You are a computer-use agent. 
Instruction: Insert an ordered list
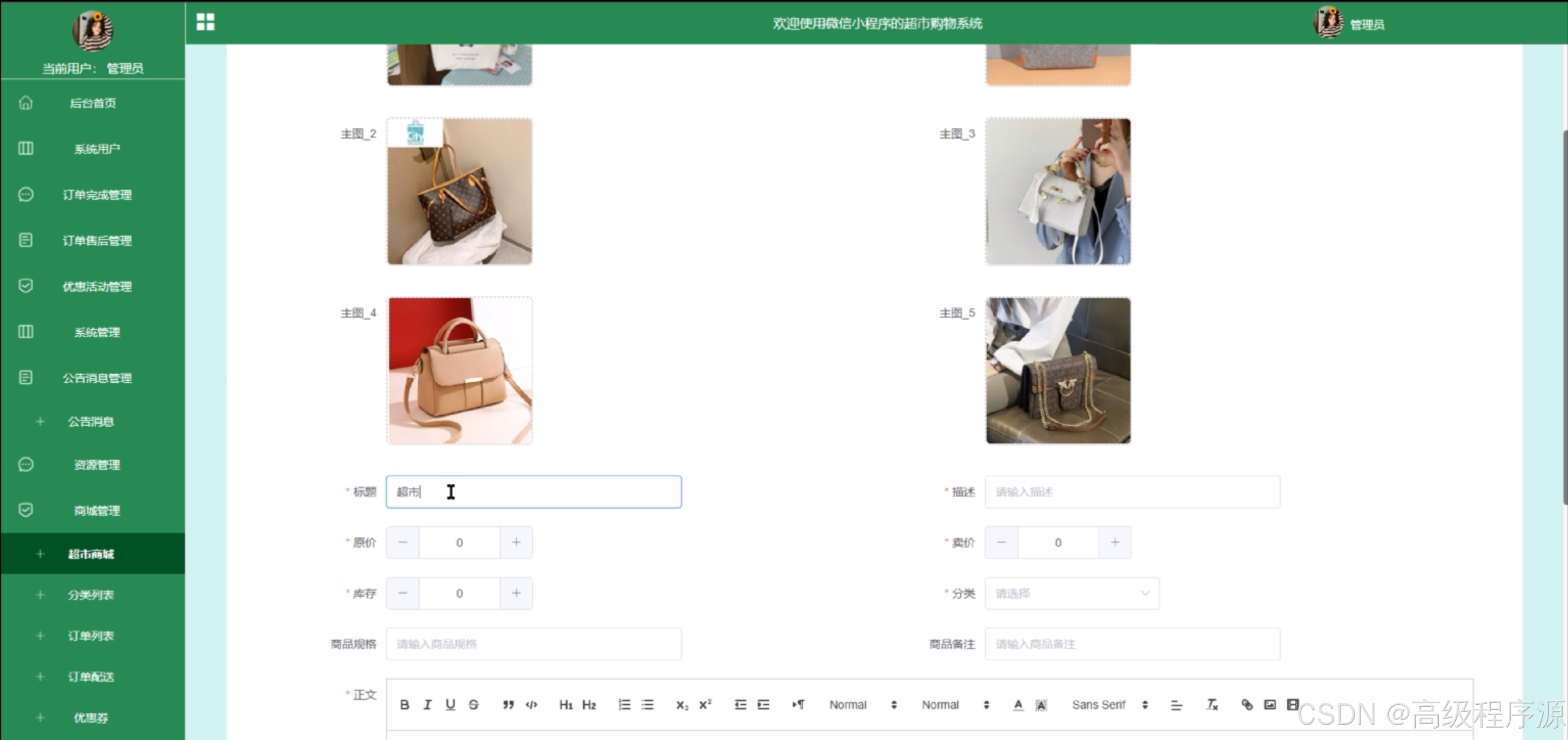(x=625, y=705)
